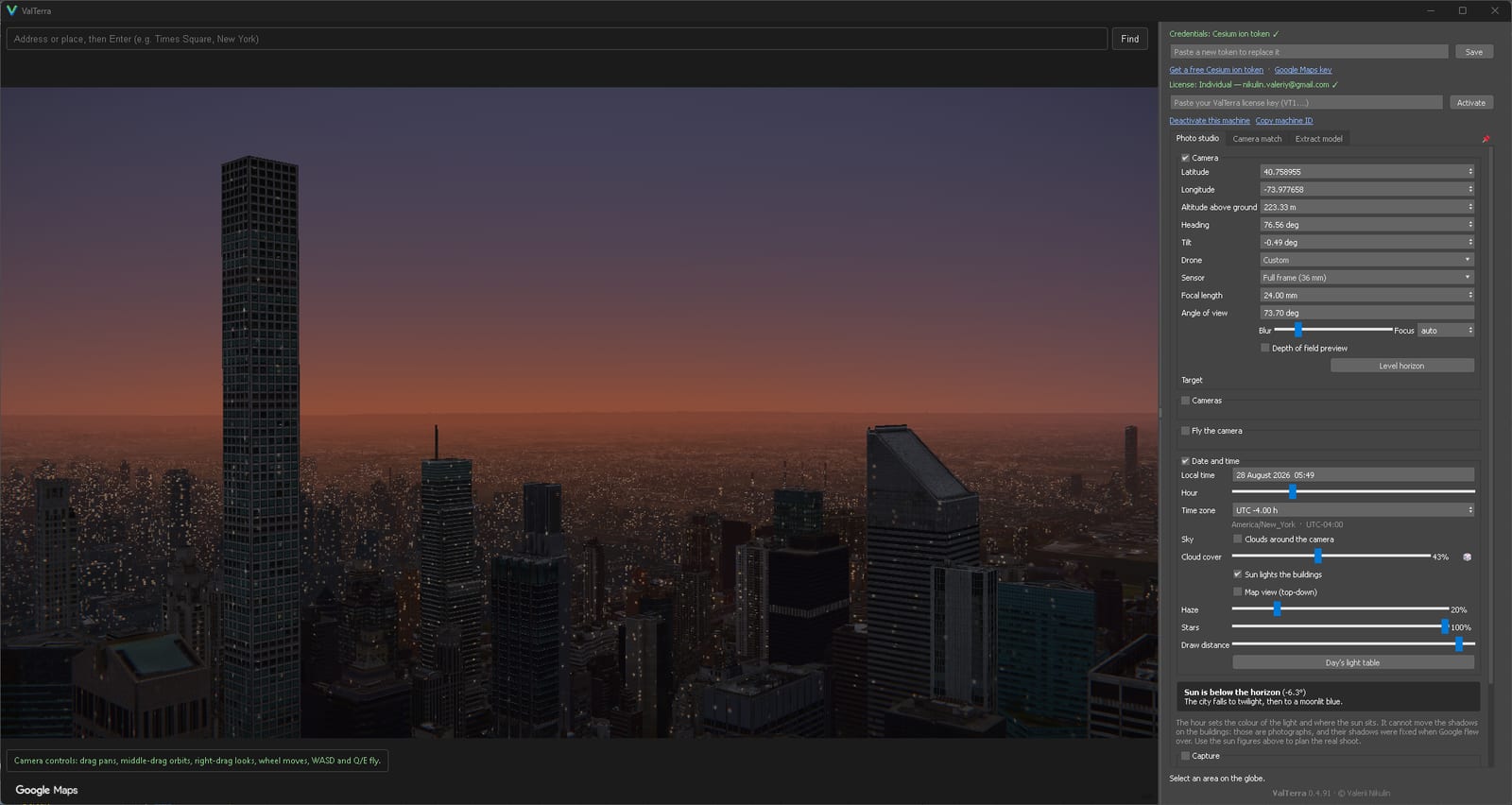Click the Angle of view field 73.70 deg
The width and height of the screenshot is (1512, 805).
click(1366, 313)
